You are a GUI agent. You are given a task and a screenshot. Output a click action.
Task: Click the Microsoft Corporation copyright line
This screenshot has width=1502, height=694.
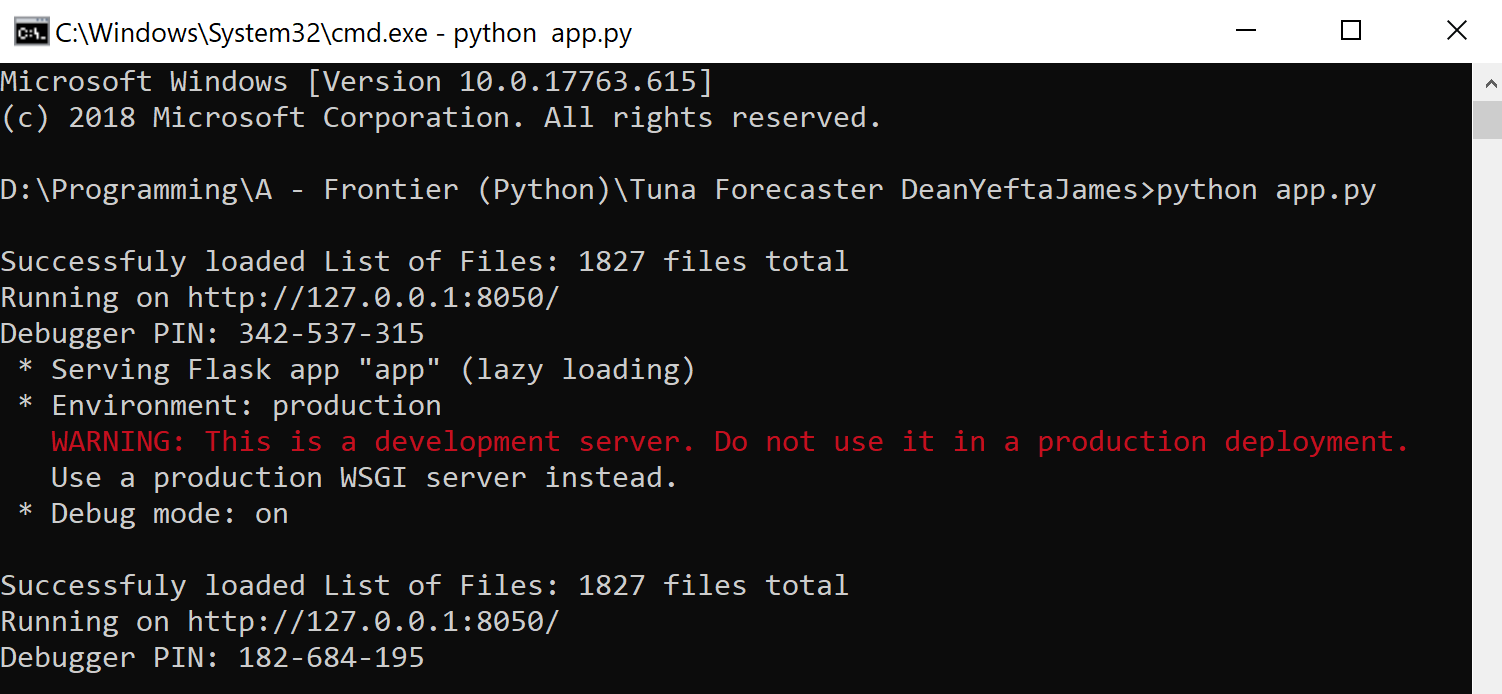coord(441,118)
